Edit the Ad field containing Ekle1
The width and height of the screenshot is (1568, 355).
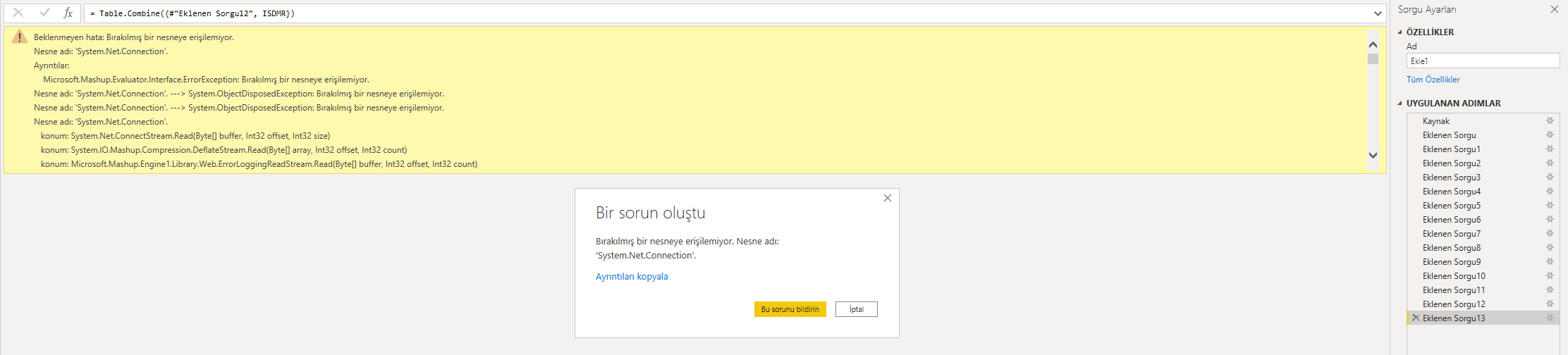click(x=1483, y=61)
